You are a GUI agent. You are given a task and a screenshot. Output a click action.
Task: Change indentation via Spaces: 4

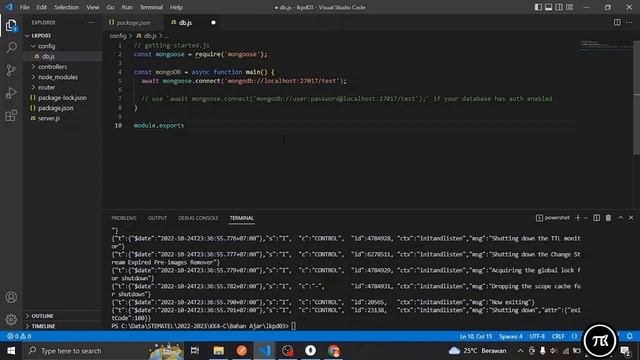(511, 336)
